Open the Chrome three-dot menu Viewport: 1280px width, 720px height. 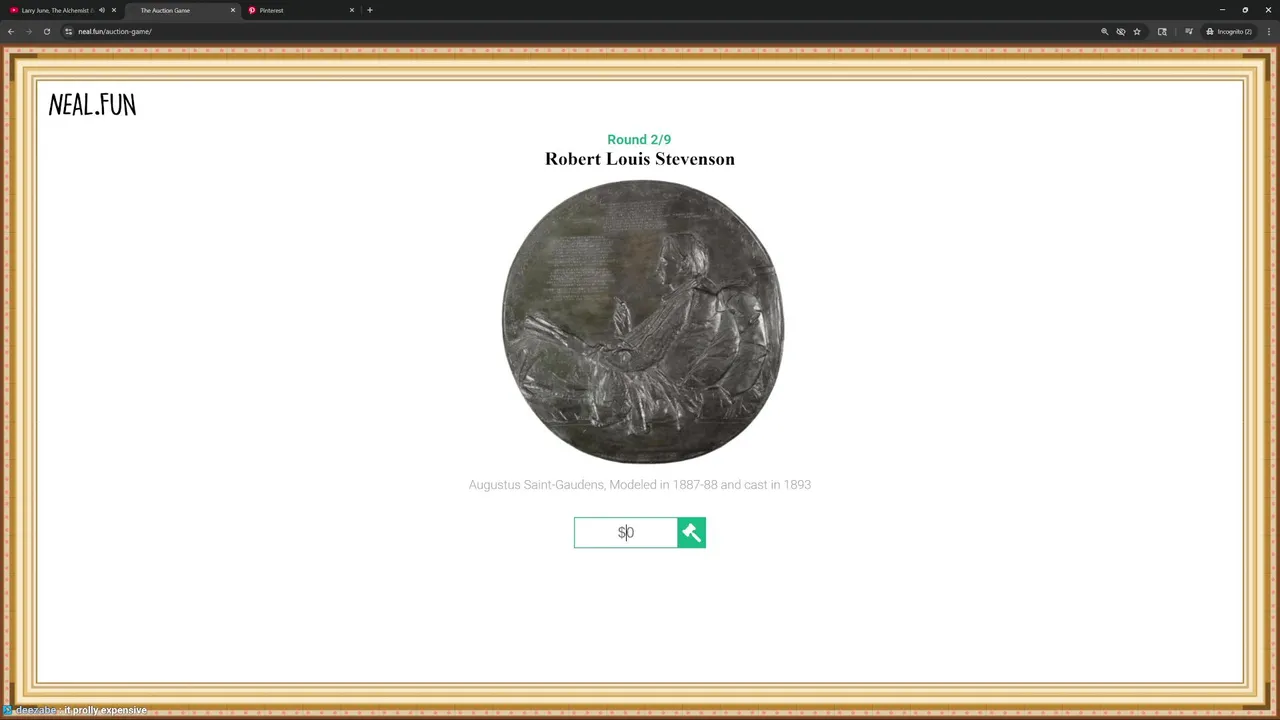point(1267,31)
